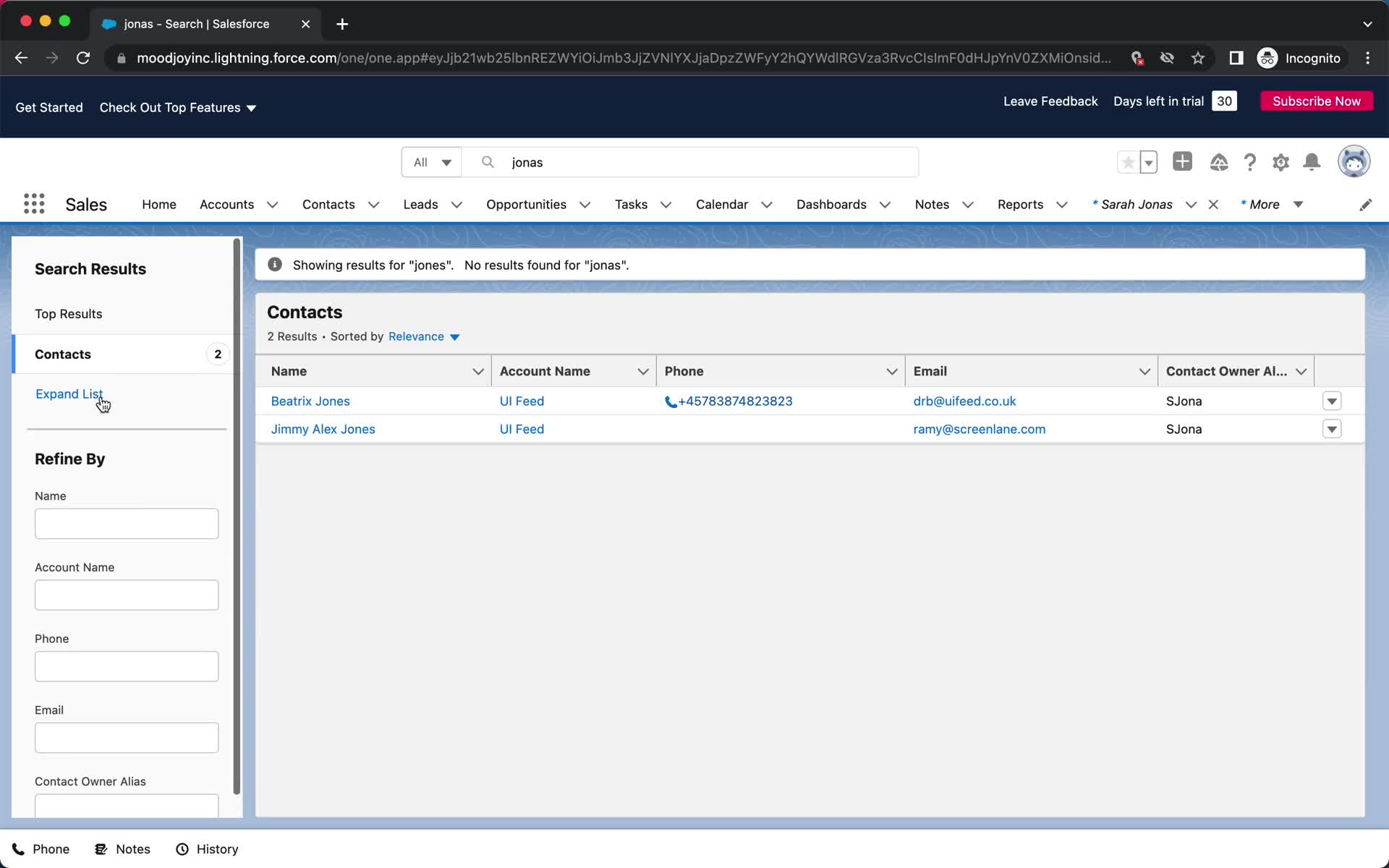Open the Email column header menu
The image size is (1389, 868).
1144,371
